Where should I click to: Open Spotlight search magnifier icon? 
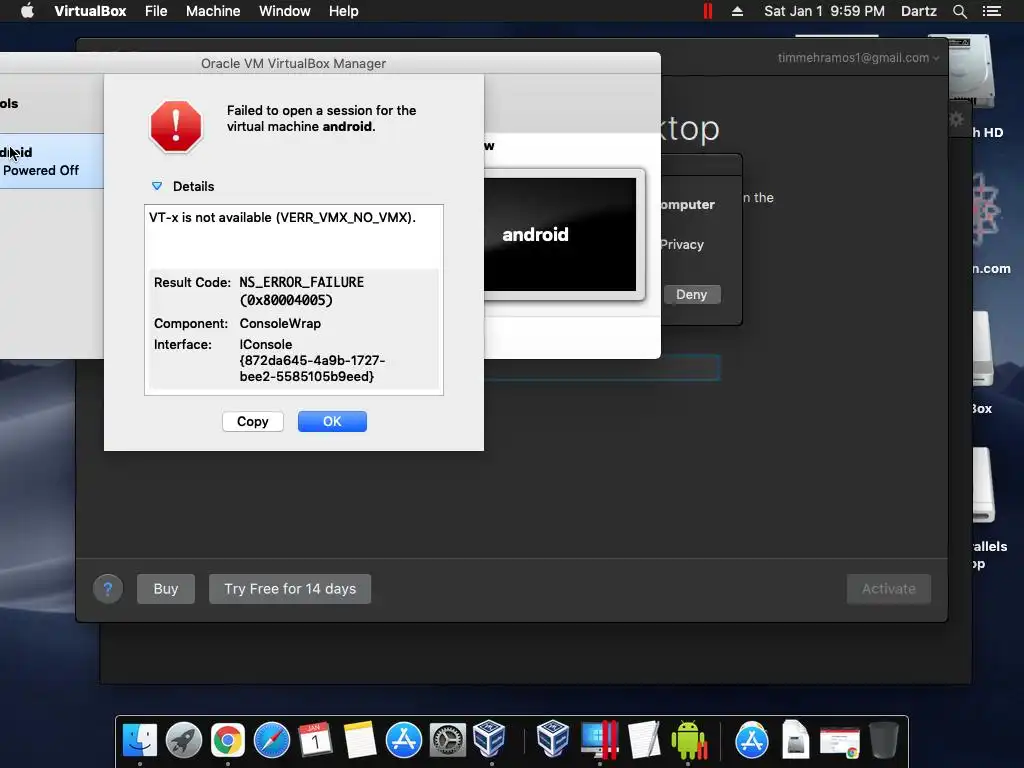959,11
